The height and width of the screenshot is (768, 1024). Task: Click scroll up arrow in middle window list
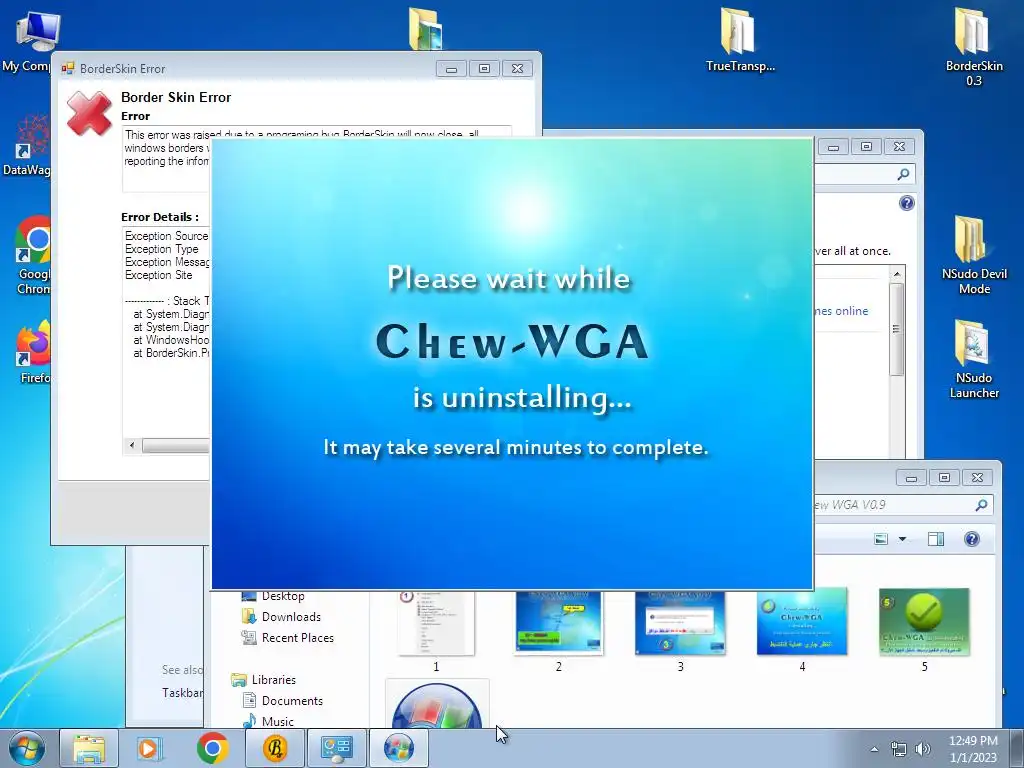point(897,274)
